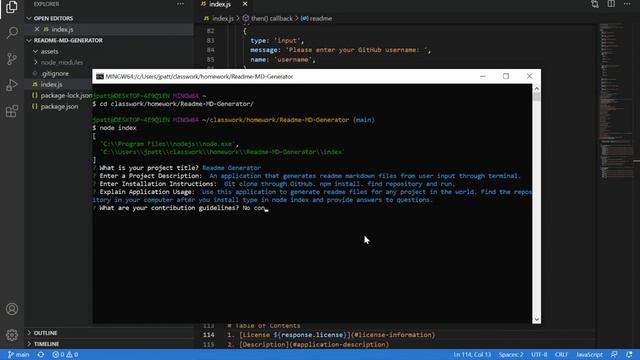The image size is (640, 360).
Task: Change indentation via Spaces: 2
Action: coord(511,354)
